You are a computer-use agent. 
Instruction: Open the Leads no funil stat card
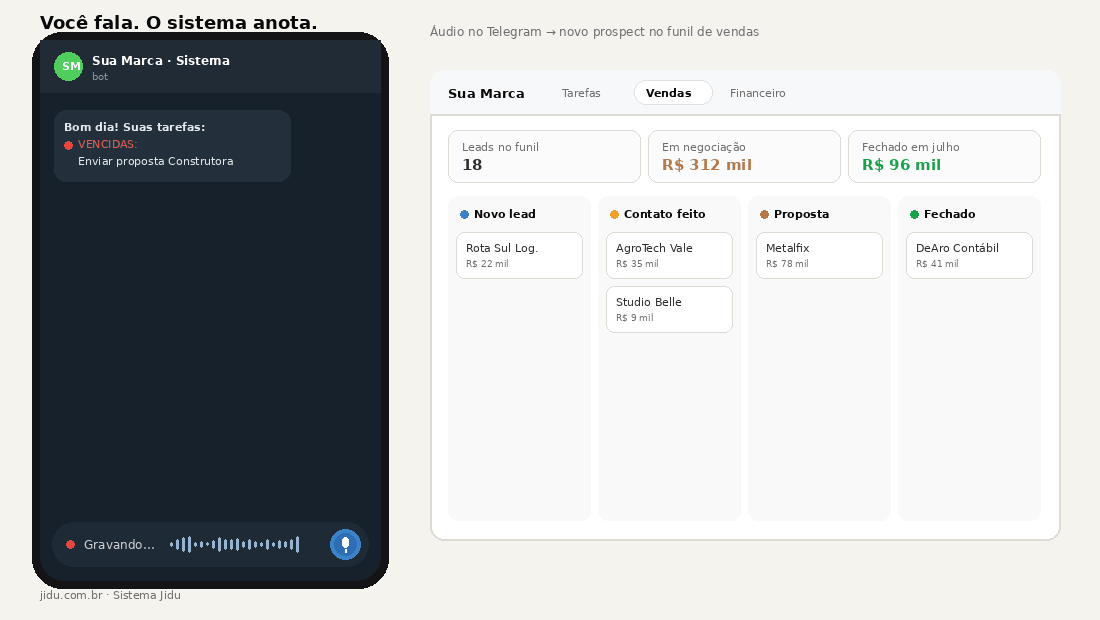coord(544,156)
